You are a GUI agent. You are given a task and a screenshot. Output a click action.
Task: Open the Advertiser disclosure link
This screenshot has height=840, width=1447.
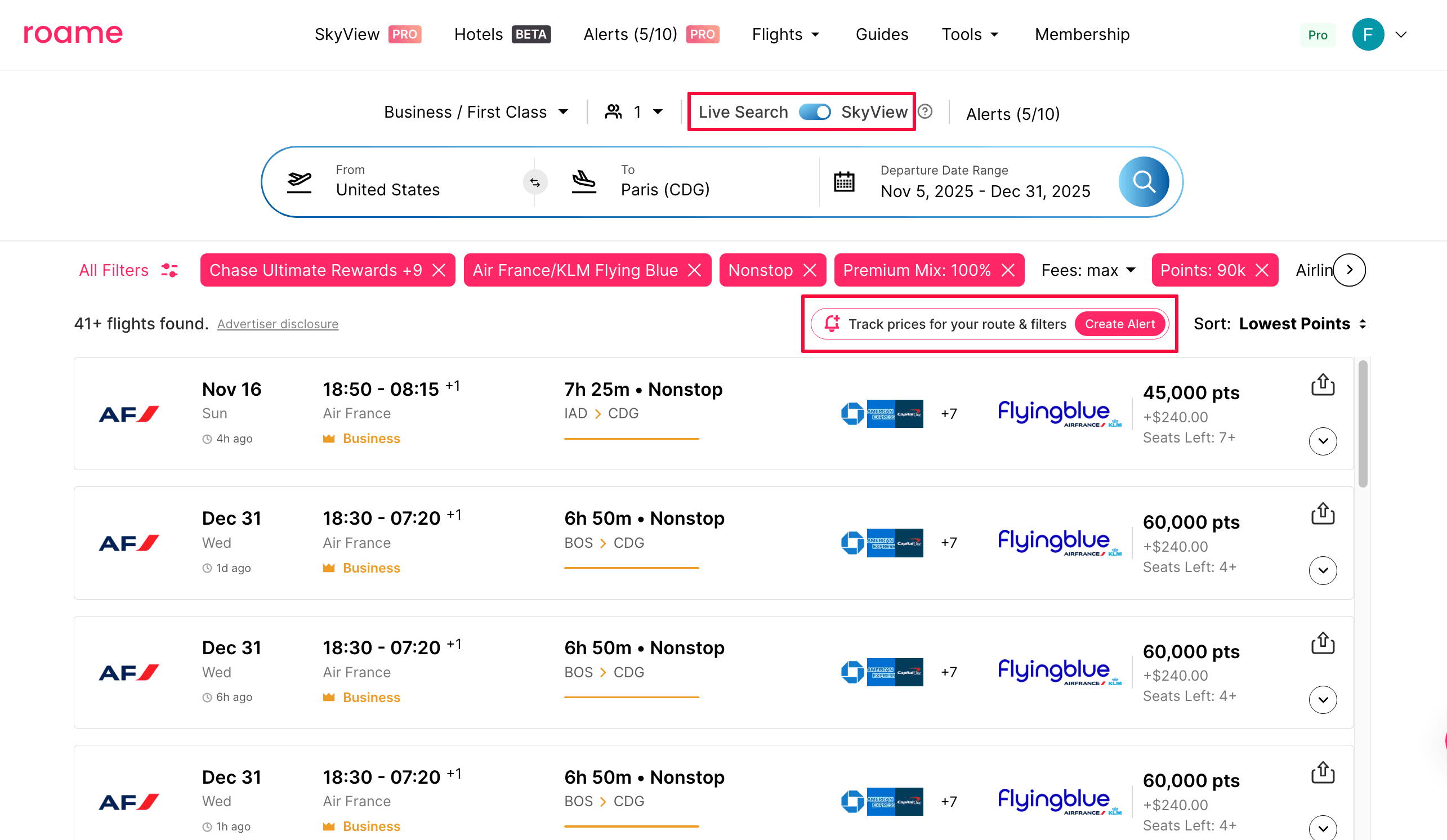click(278, 323)
